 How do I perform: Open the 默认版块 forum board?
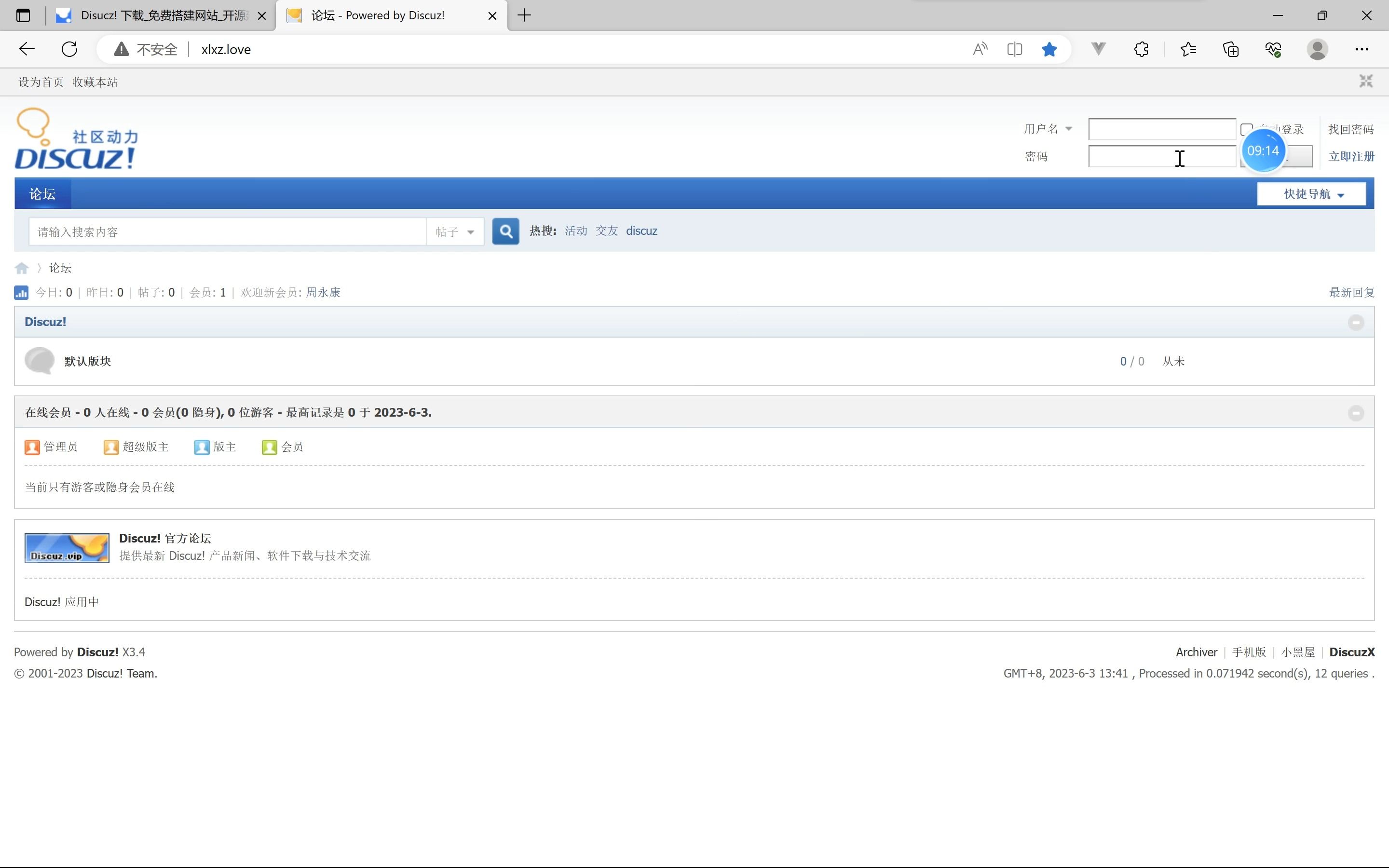88,362
